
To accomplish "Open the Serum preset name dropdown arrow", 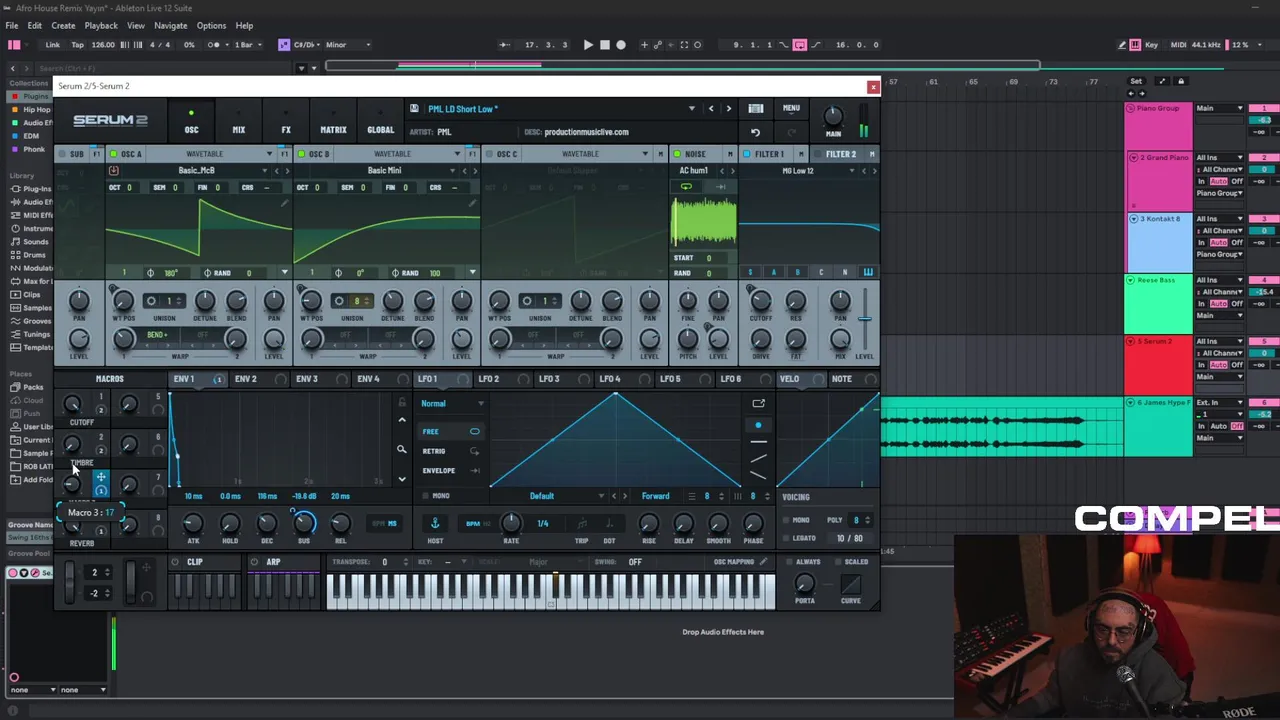I will (x=691, y=109).
